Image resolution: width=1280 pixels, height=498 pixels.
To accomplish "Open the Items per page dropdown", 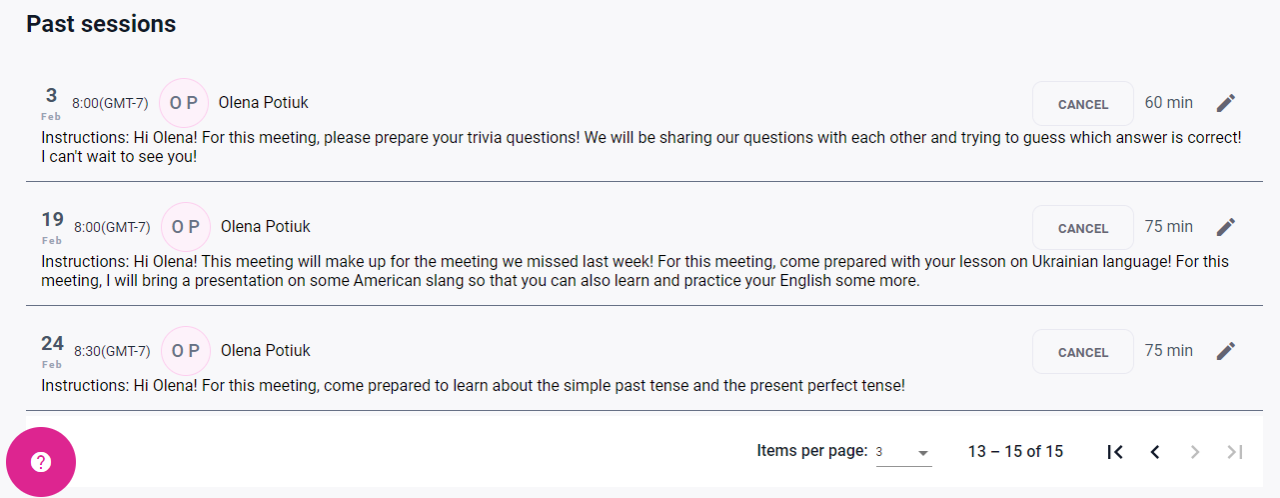I will pos(903,452).
